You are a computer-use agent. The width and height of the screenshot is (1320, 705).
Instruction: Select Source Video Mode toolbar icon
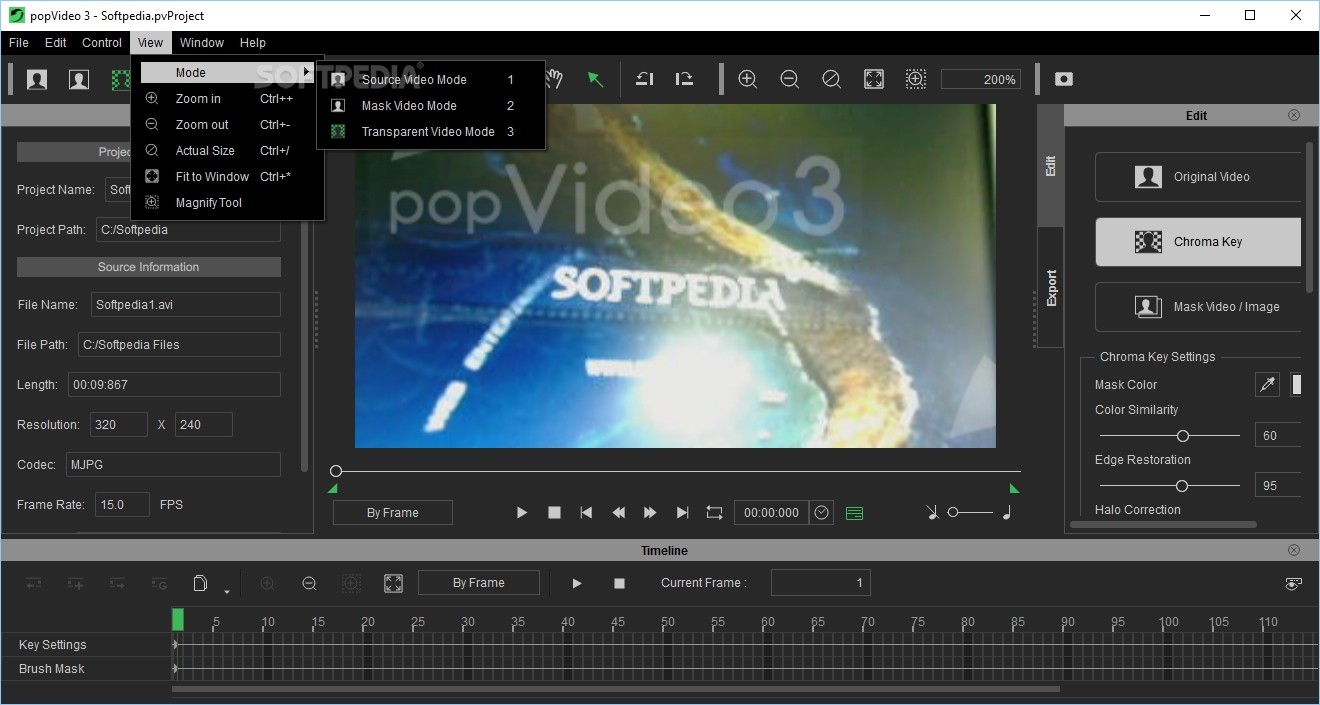(x=37, y=79)
